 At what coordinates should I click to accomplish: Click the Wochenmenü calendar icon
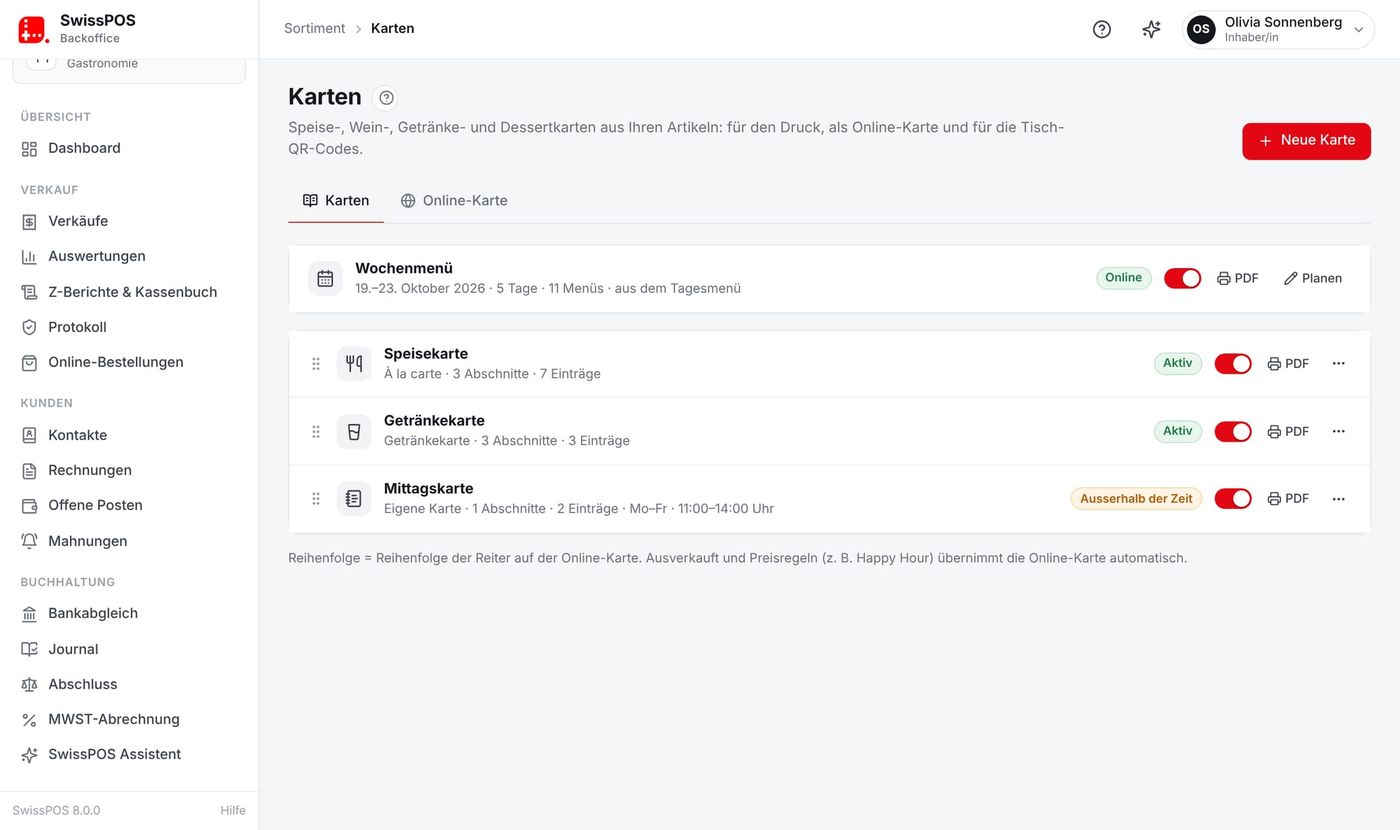pyautogui.click(x=325, y=278)
